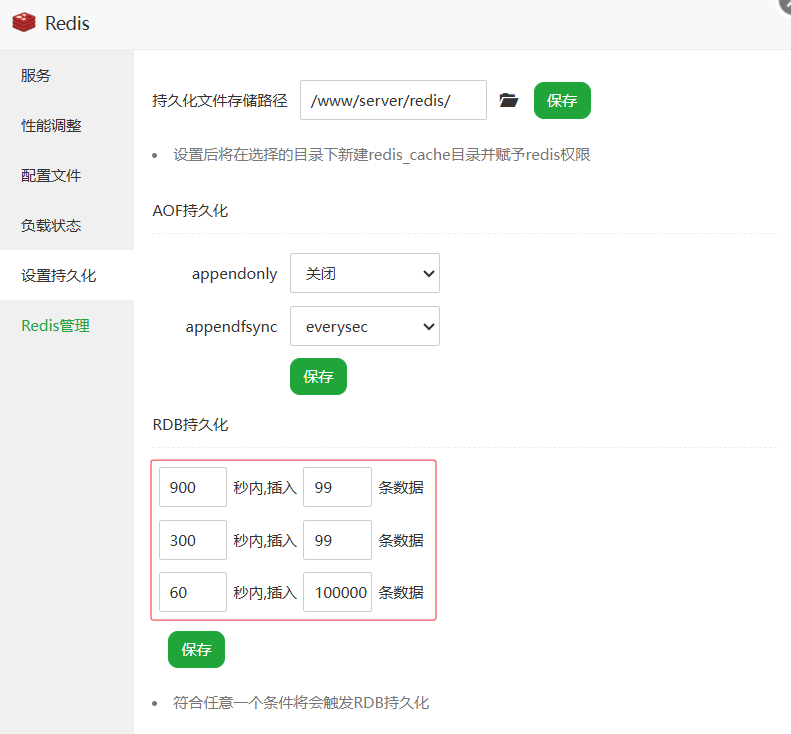The width and height of the screenshot is (791, 734).
Task: Open the 服务 tab in sidebar
Action: click(x=36, y=76)
